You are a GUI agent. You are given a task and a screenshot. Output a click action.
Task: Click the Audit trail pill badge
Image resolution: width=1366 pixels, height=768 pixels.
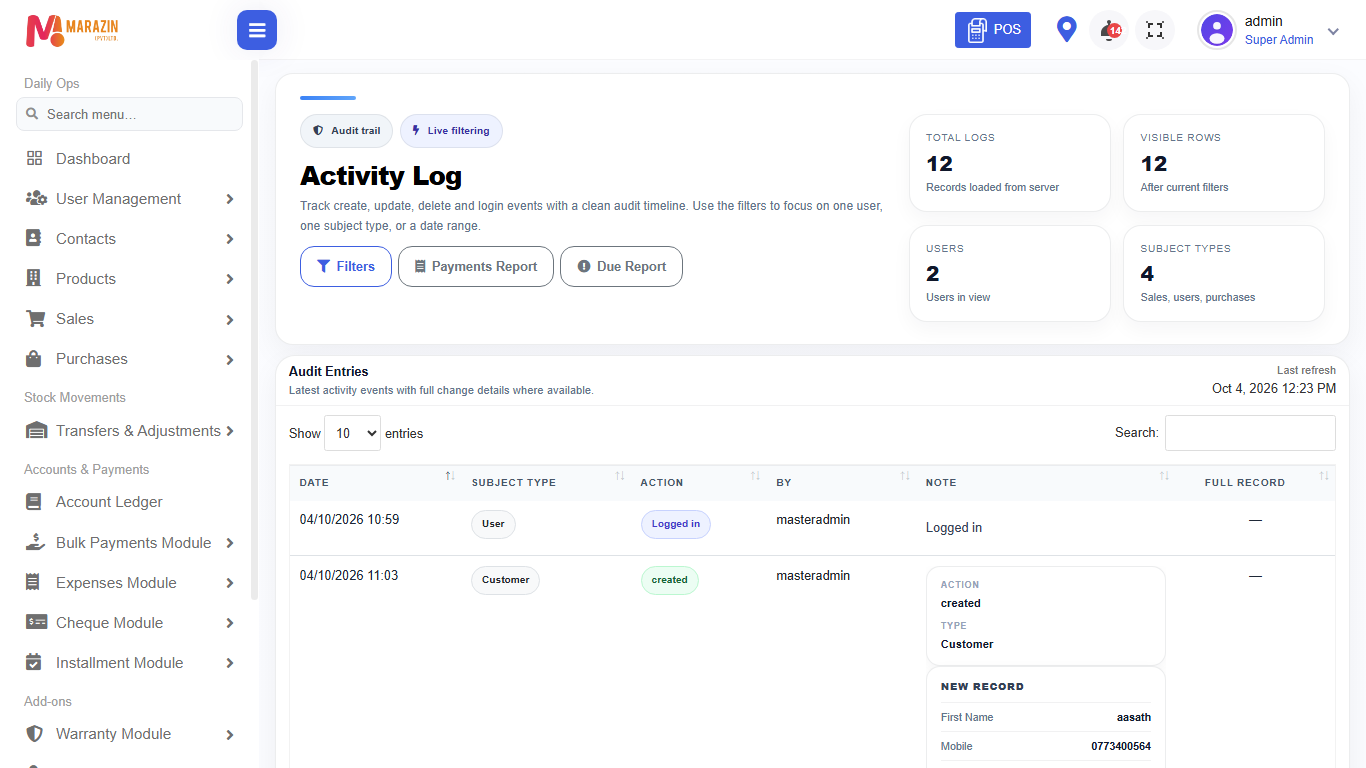pyautogui.click(x=346, y=131)
